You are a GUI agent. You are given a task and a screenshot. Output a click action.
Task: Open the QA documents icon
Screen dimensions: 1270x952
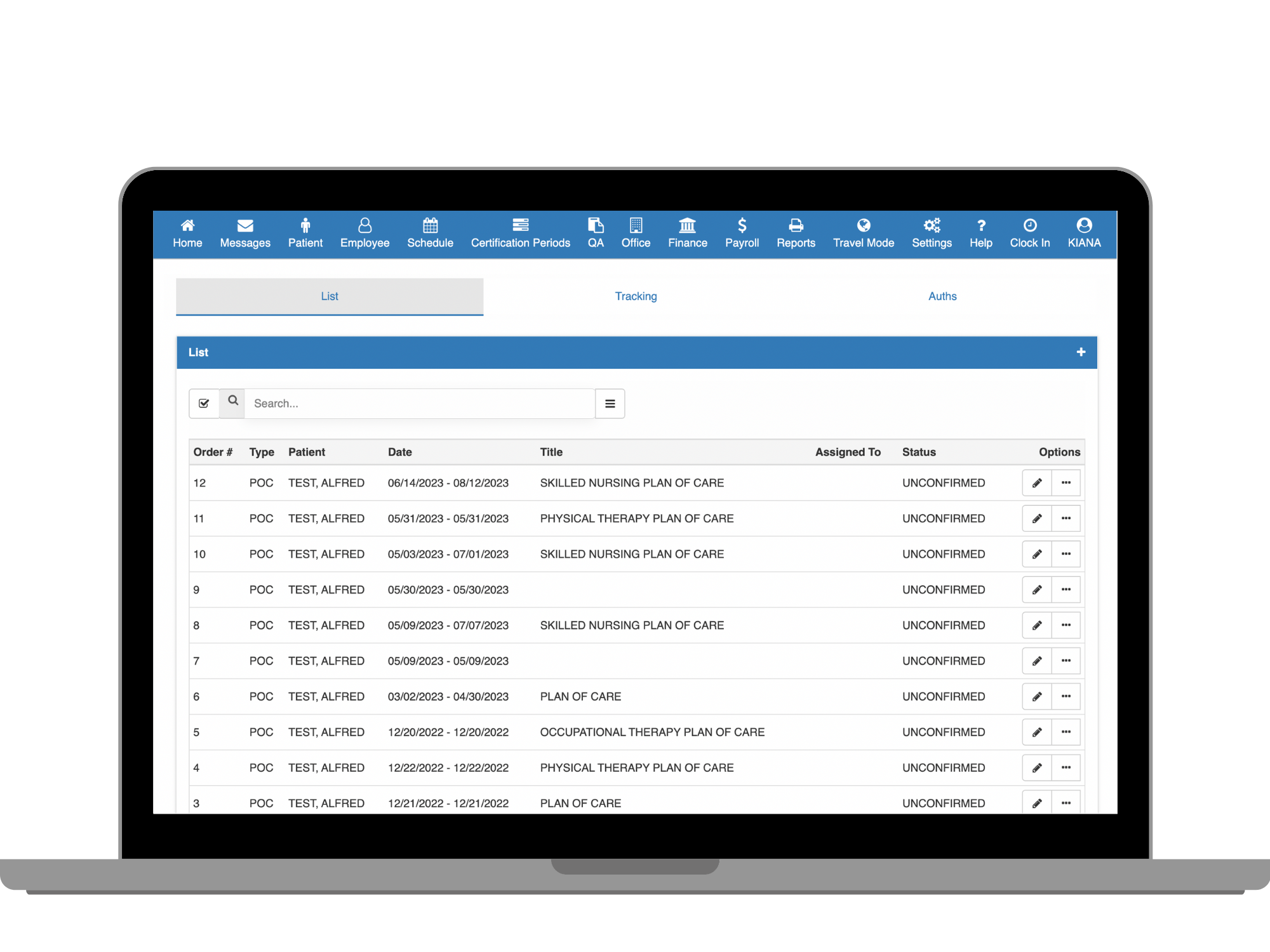tap(595, 226)
